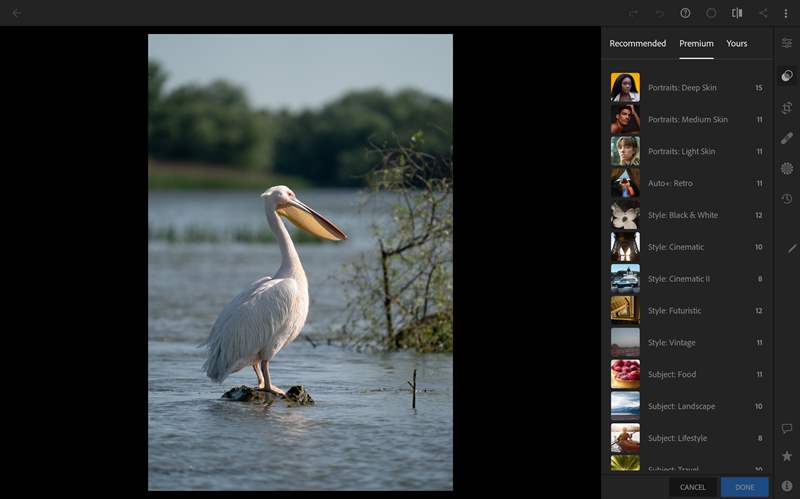Image resolution: width=800 pixels, height=499 pixels.
Task: Click the pelican photo in the preview
Action: coord(300,262)
